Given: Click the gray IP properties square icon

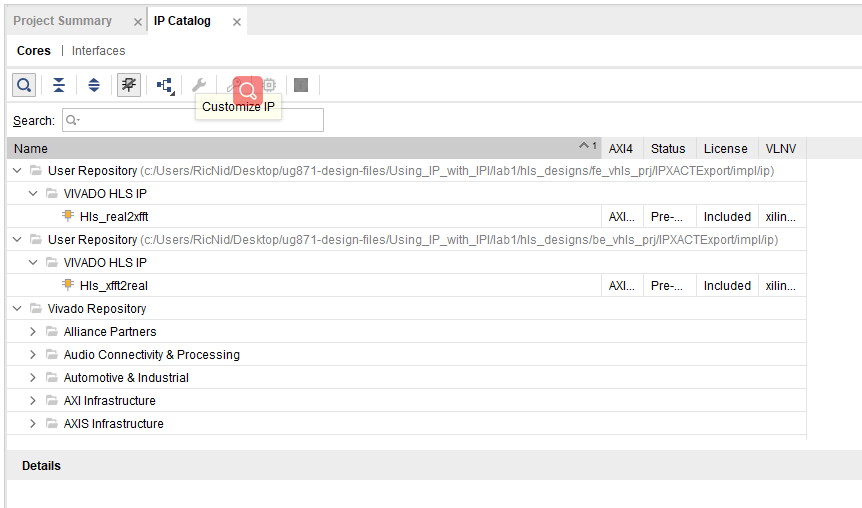Looking at the screenshot, I should (x=301, y=85).
